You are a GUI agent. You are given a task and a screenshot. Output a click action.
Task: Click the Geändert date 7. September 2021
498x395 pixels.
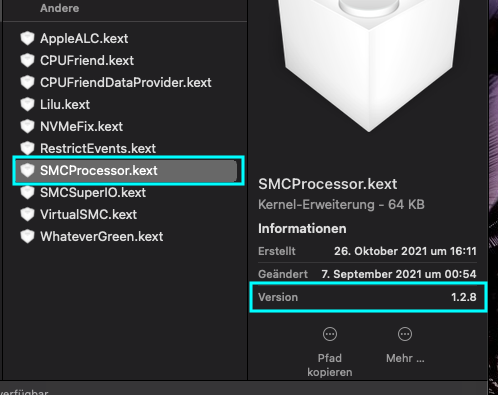click(x=399, y=274)
